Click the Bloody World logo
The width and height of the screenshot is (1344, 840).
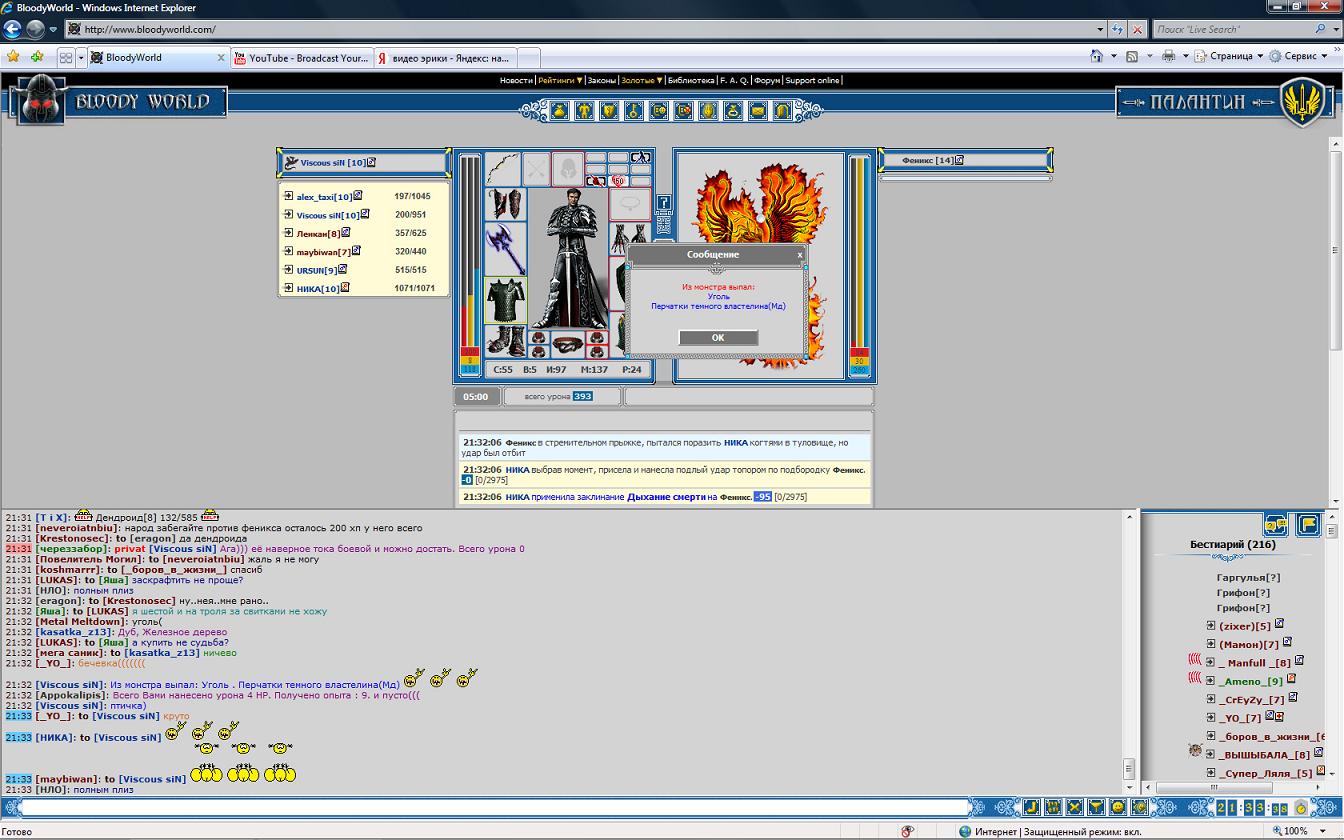pos(119,102)
